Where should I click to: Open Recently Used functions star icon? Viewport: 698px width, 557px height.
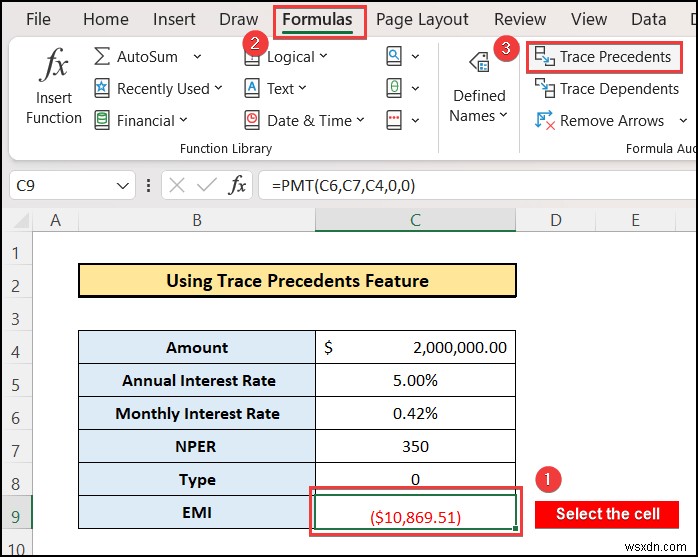coord(101,88)
